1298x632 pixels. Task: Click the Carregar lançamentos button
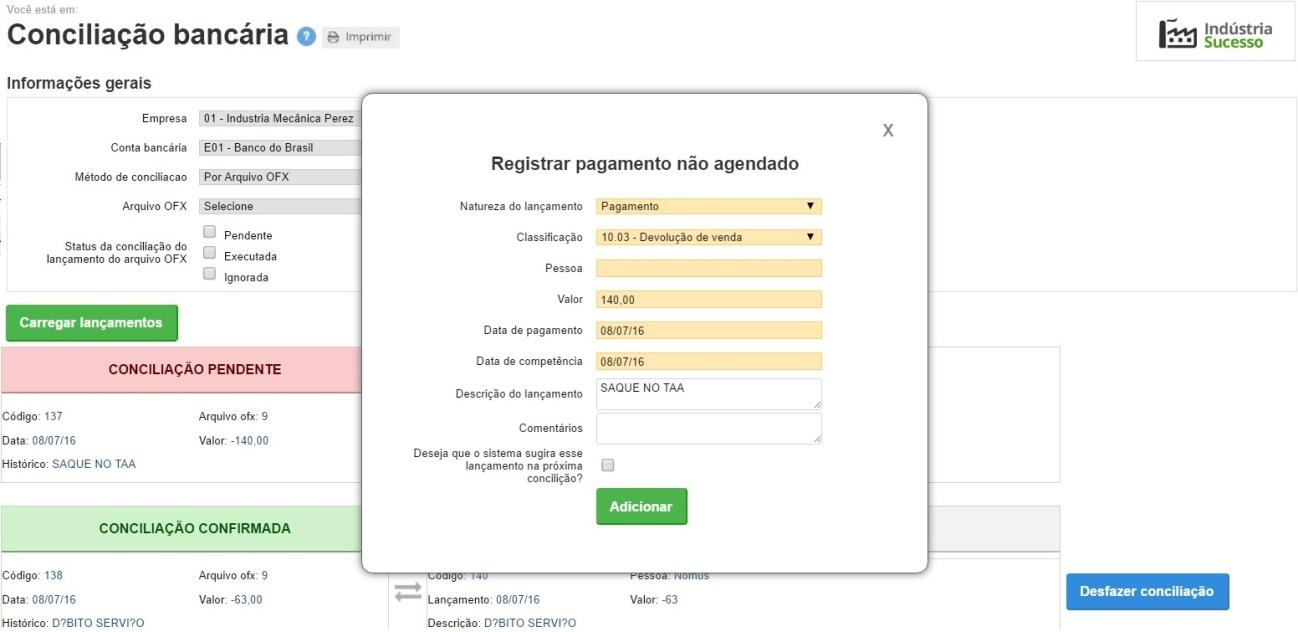click(x=91, y=323)
